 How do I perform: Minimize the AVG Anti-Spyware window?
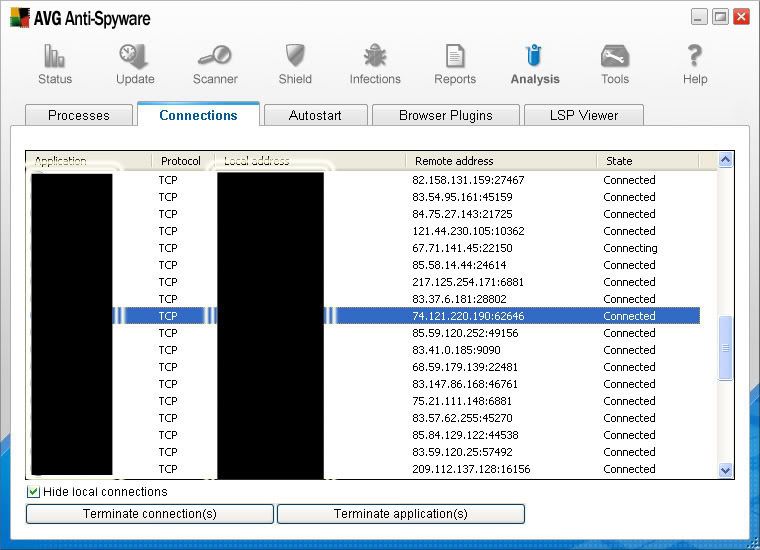[699, 17]
